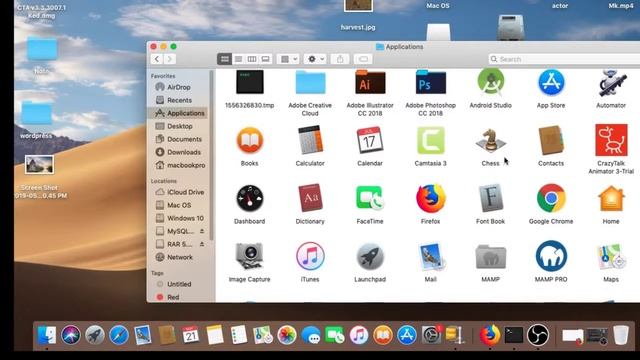Launch Android Studio from Applications
The image size is (640, 360).
(491, 82)
